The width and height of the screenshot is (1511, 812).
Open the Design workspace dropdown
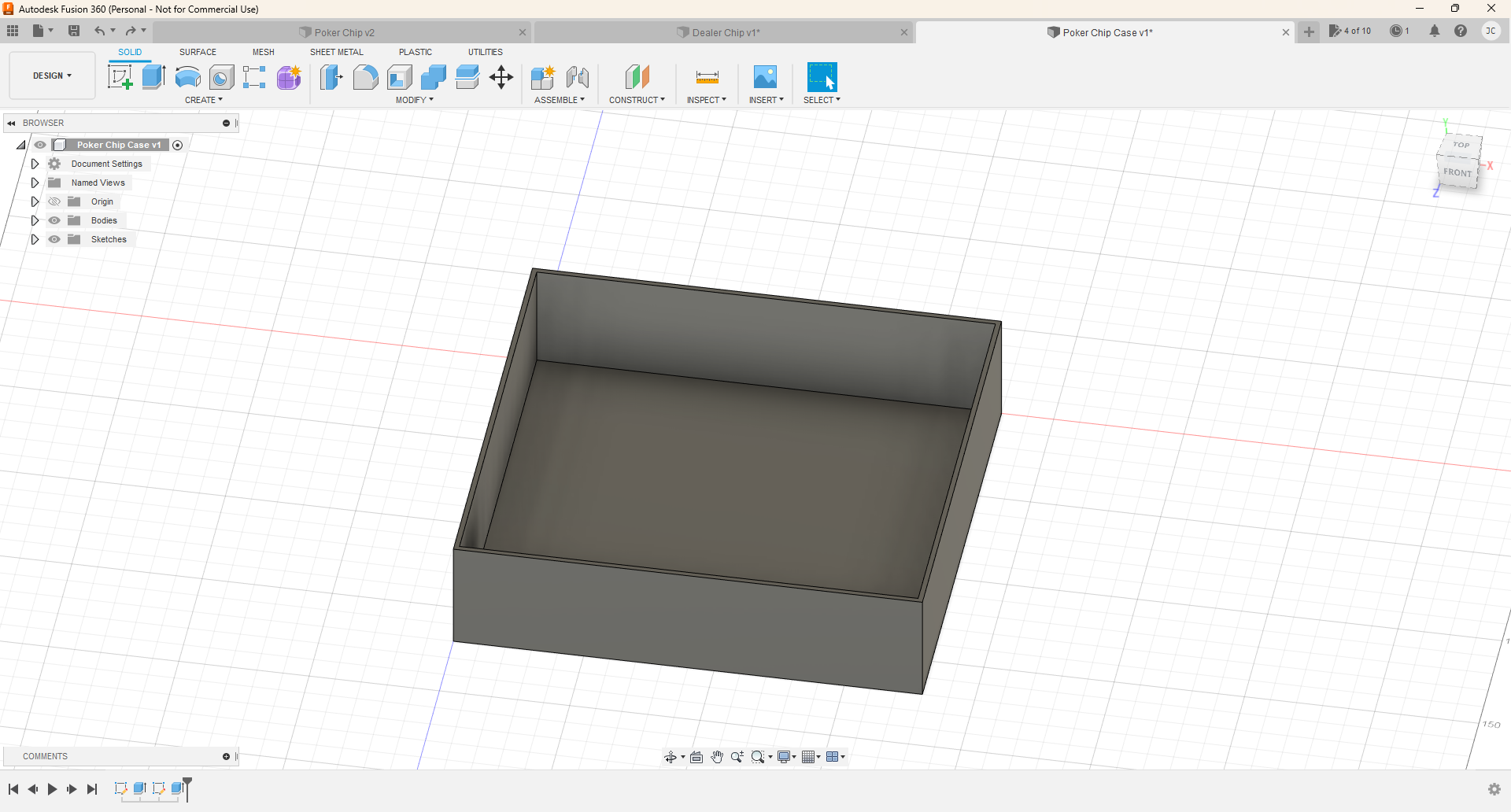[x=52, y=76]
